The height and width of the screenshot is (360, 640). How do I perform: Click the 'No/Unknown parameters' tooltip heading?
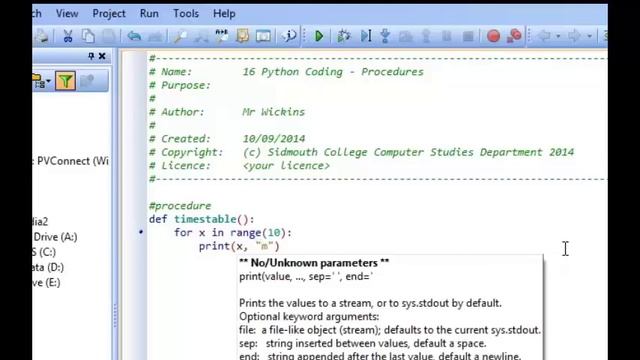[x=314, y=263]
